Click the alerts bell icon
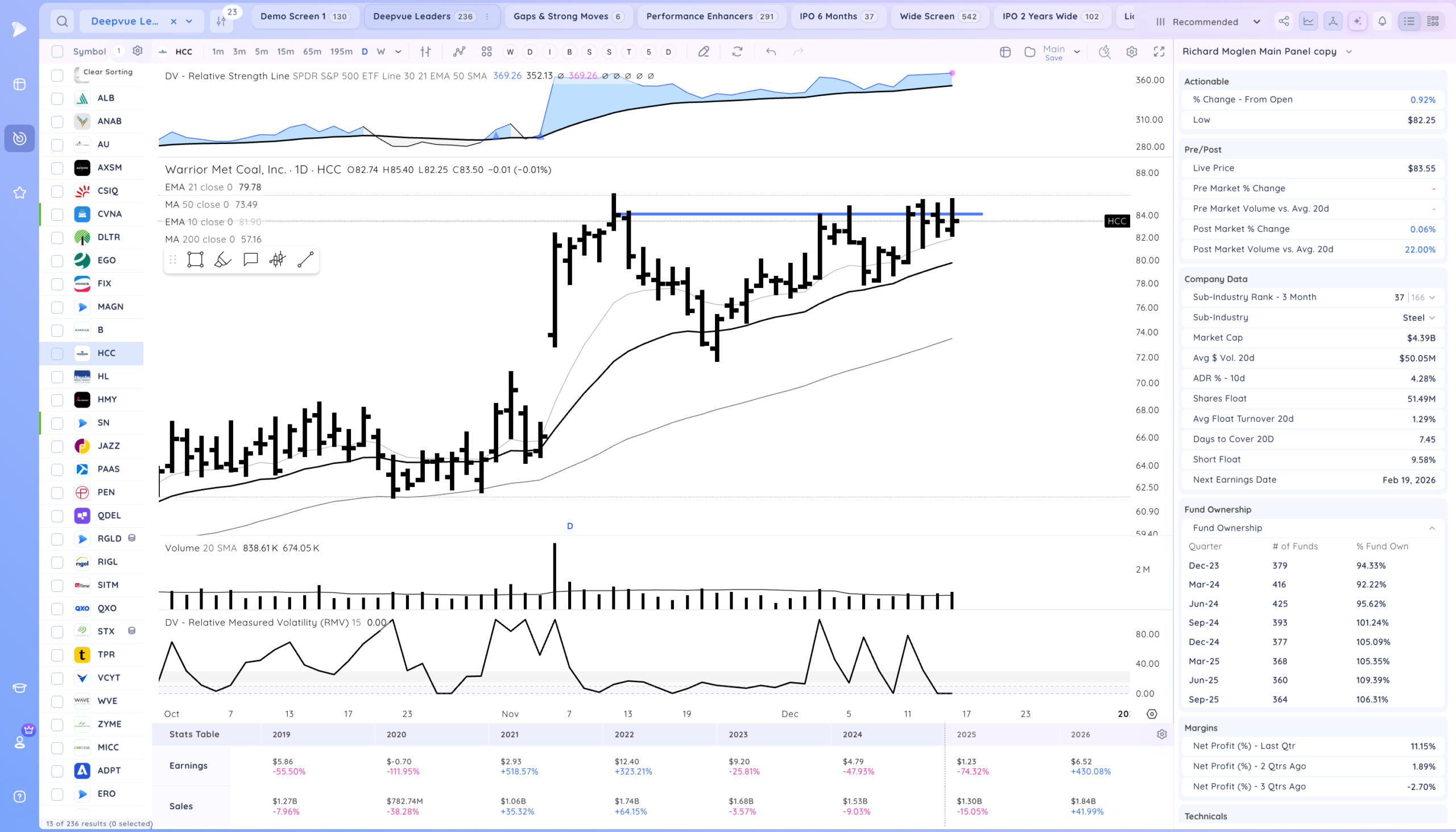Image resolution: width=1456 pixels, height=832 pixels. click(1381, 21)
